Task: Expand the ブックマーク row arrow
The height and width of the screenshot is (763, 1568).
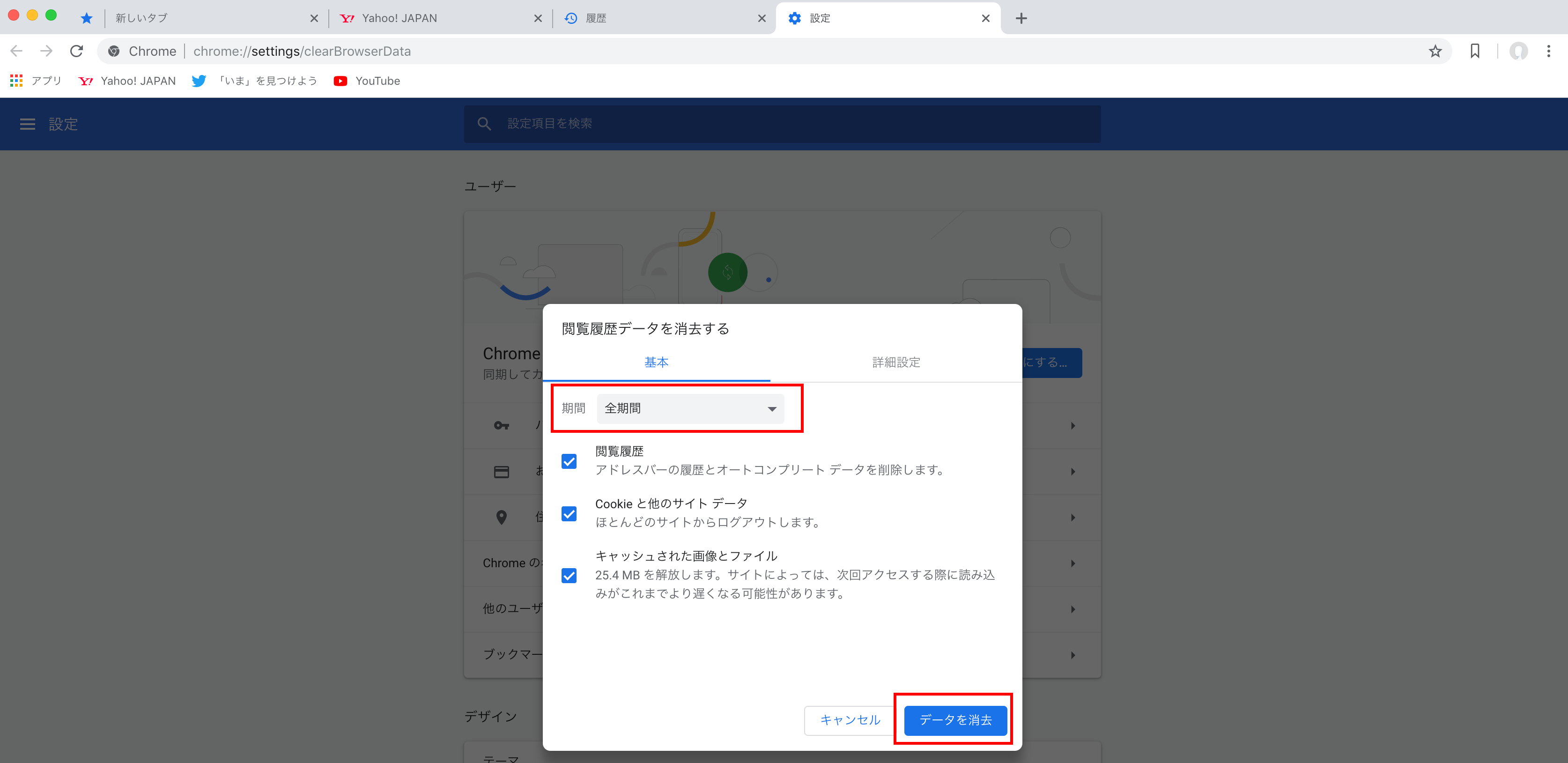Action: click(1072, 655)
